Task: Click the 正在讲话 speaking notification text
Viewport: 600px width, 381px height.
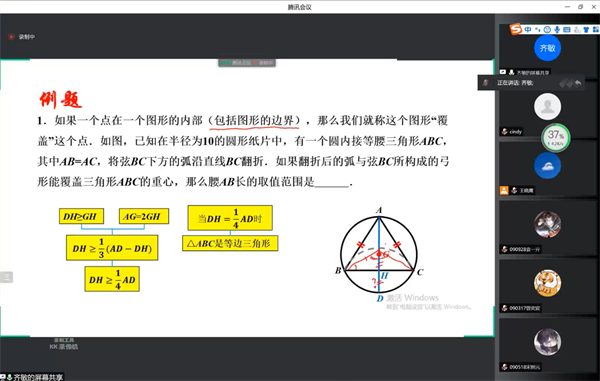Action: (515, 83)
